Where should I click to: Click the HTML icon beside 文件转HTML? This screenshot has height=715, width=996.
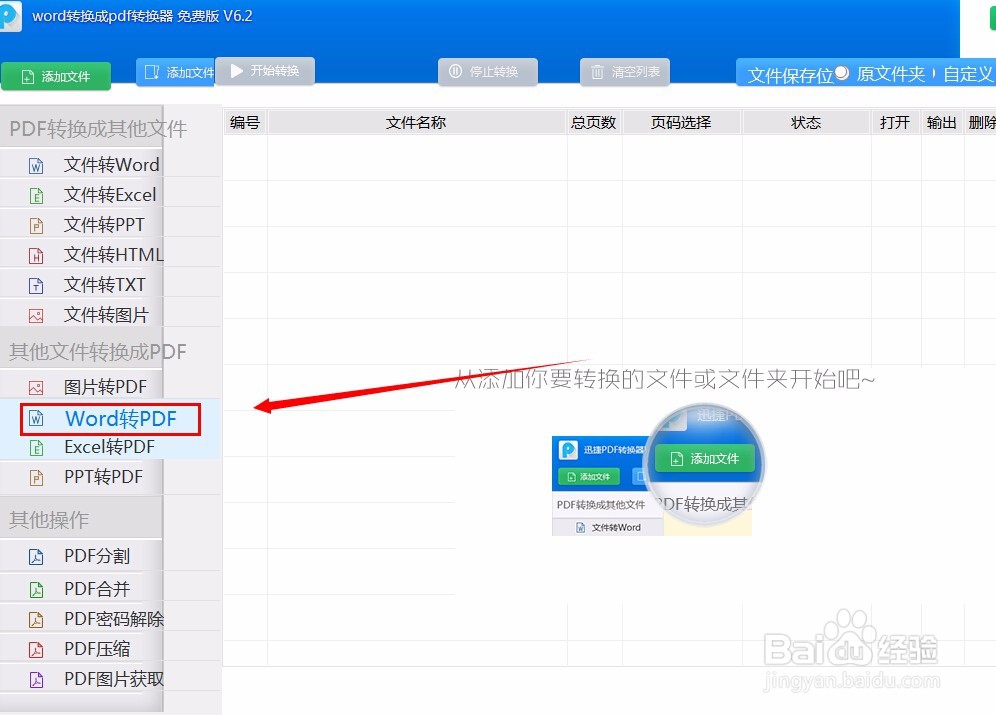[36, 255]
